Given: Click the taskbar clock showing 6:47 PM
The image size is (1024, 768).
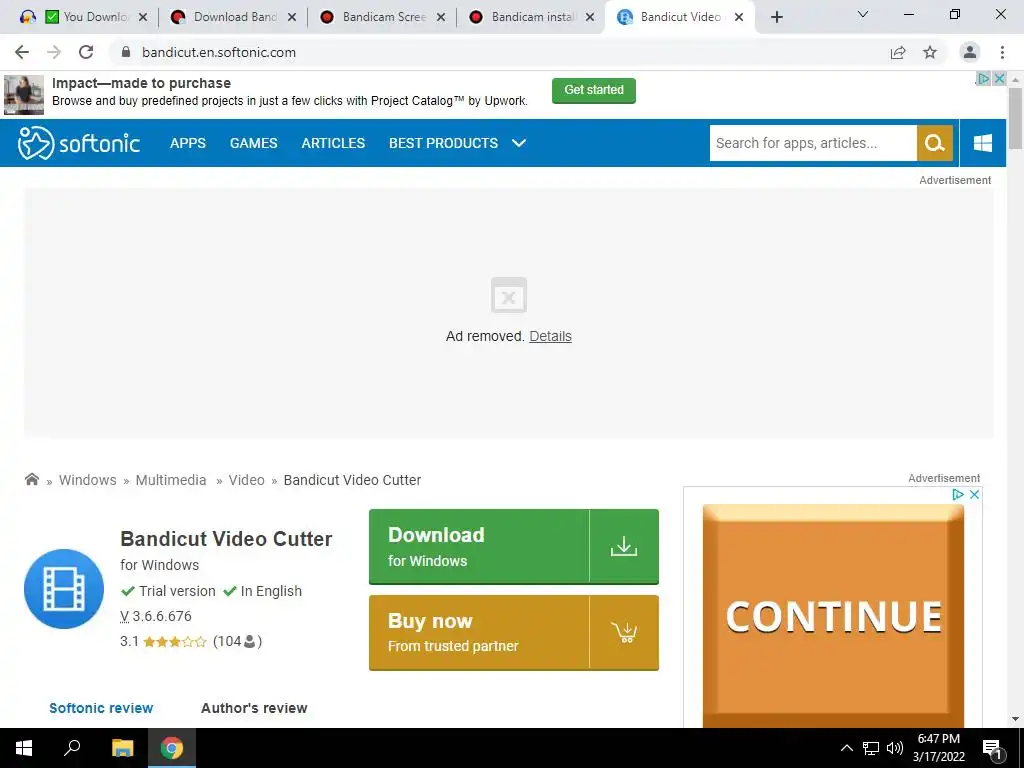Looking at the screenshot, I should [x=938, y=748].
